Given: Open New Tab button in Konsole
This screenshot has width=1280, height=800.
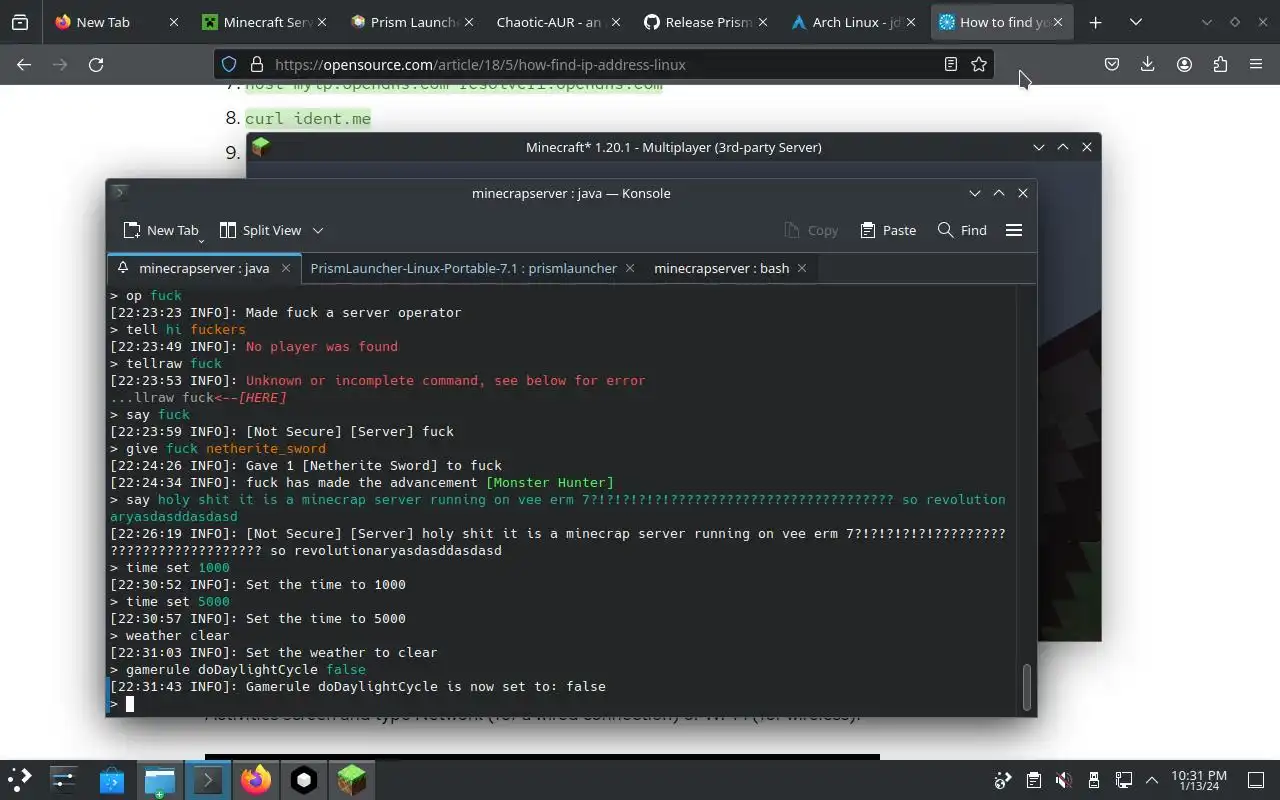Looking at the screenshot, I should (160, 230).
